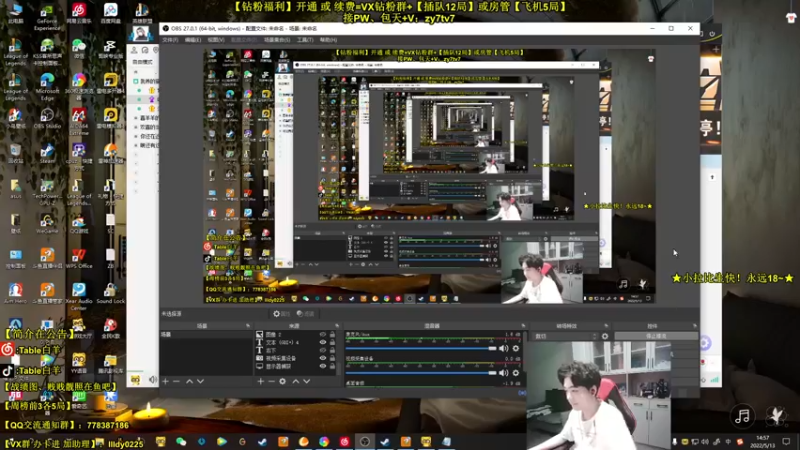The height and width of the screenshot is (450, 800).
Task: Adjust the second mixer volume slider
Action: [421, 373]
